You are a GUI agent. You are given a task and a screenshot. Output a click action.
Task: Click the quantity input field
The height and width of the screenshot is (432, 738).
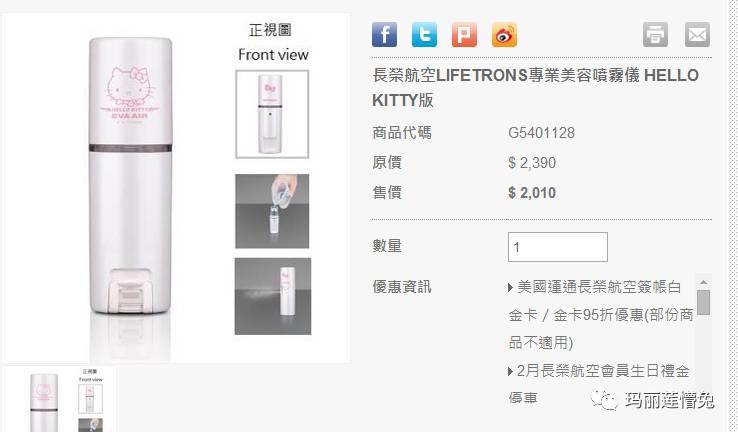[558, 247]
